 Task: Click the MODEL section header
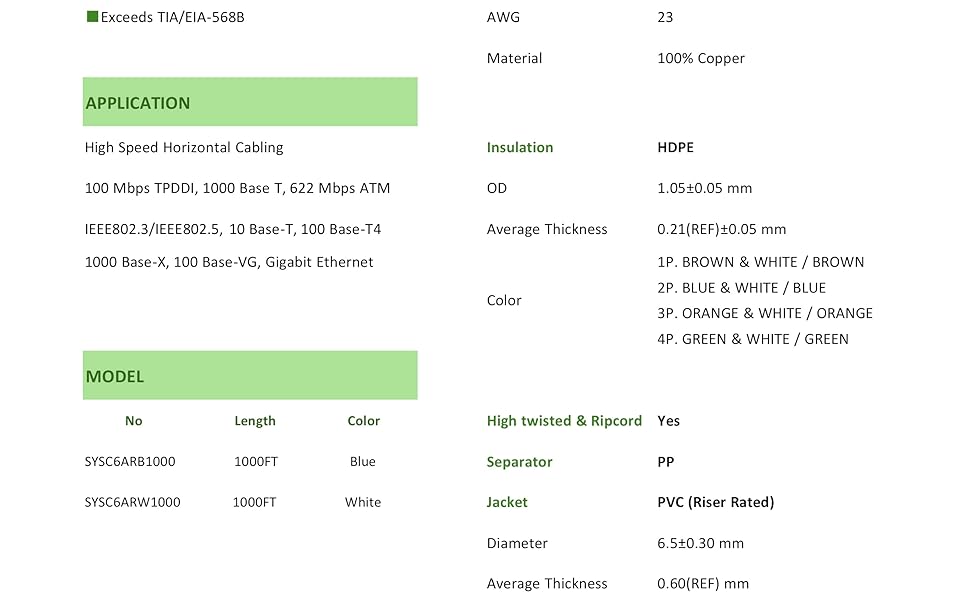coord(115,377)
